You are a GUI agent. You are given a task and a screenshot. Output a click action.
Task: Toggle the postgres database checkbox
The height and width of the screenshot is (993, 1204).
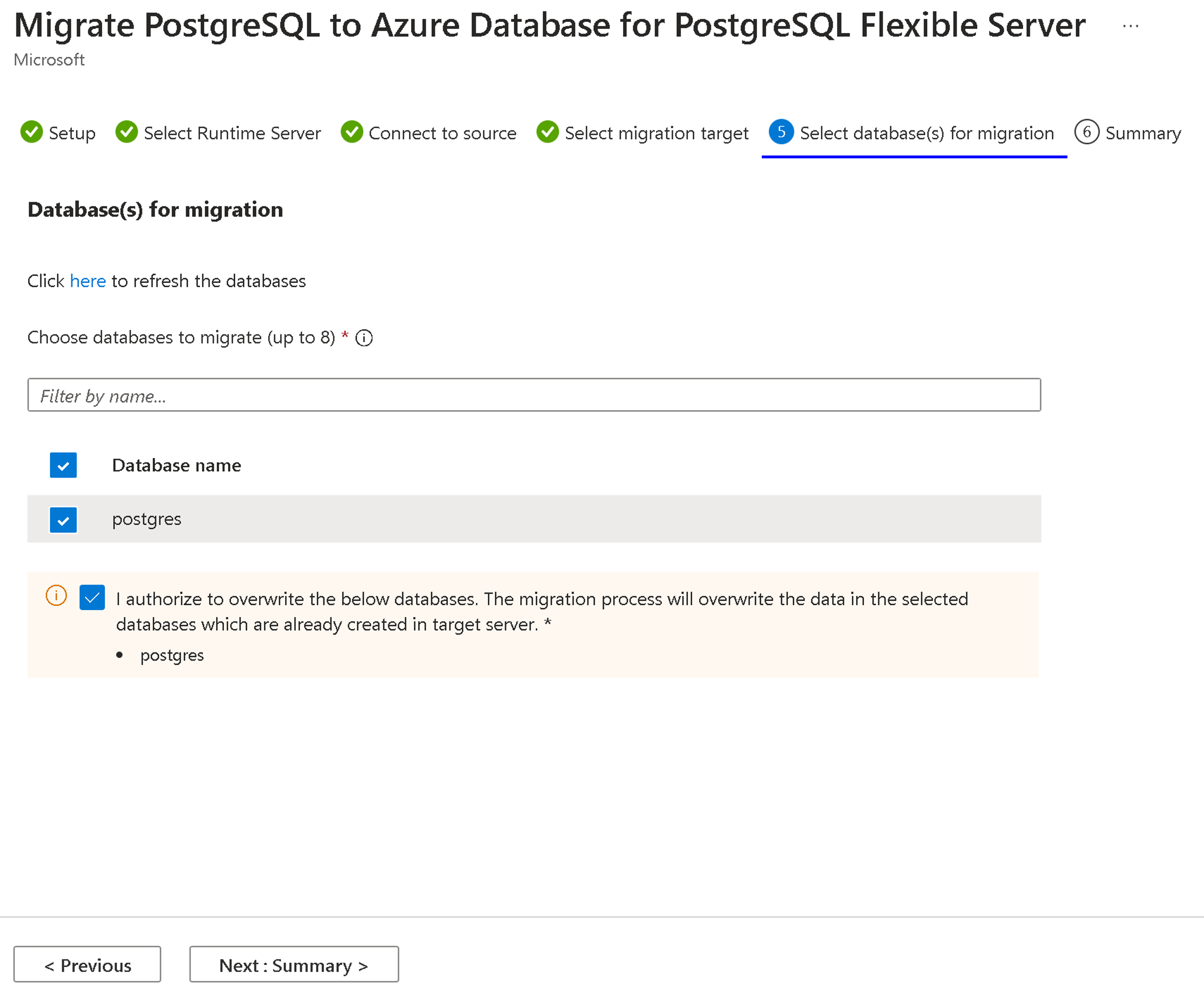coord(64,518)
